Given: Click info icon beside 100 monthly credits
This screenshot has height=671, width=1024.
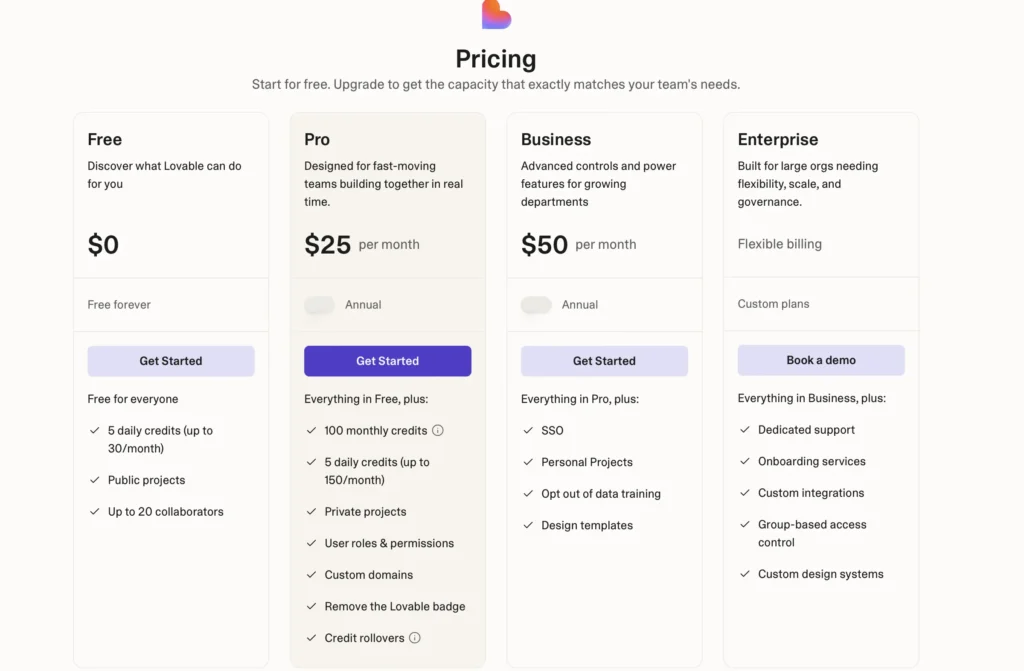Looking at the screenshot, I should 438,431.
